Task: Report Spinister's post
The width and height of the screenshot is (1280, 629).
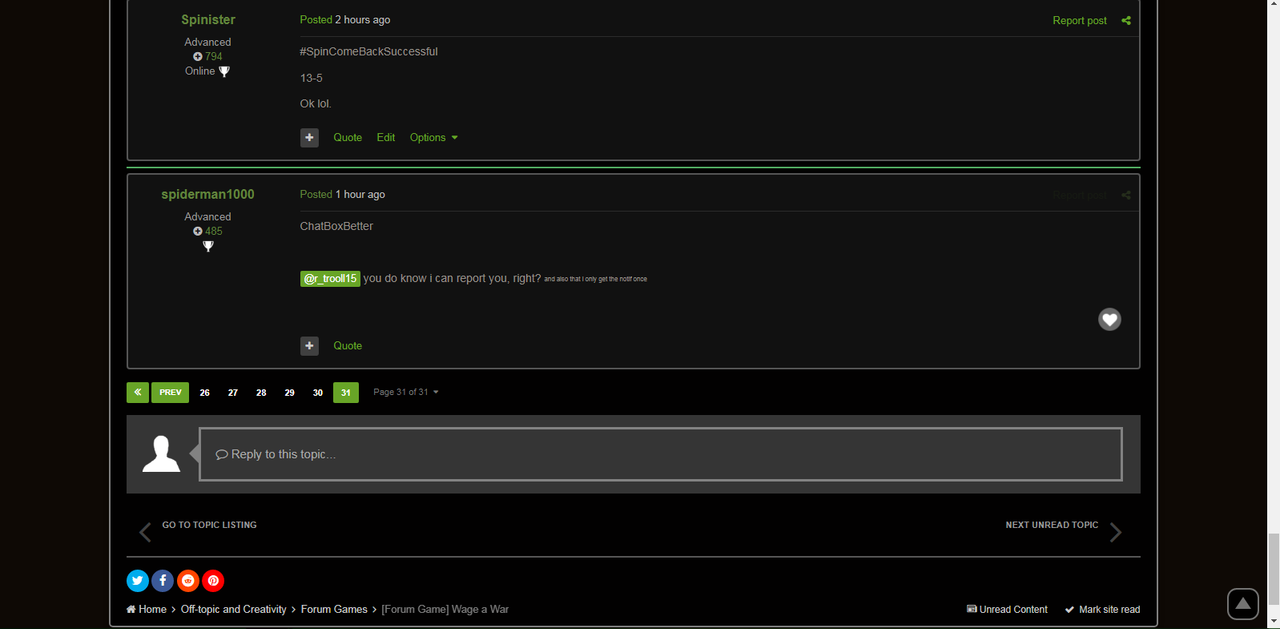Action: pyautogui.click(x=1080, y=21)
